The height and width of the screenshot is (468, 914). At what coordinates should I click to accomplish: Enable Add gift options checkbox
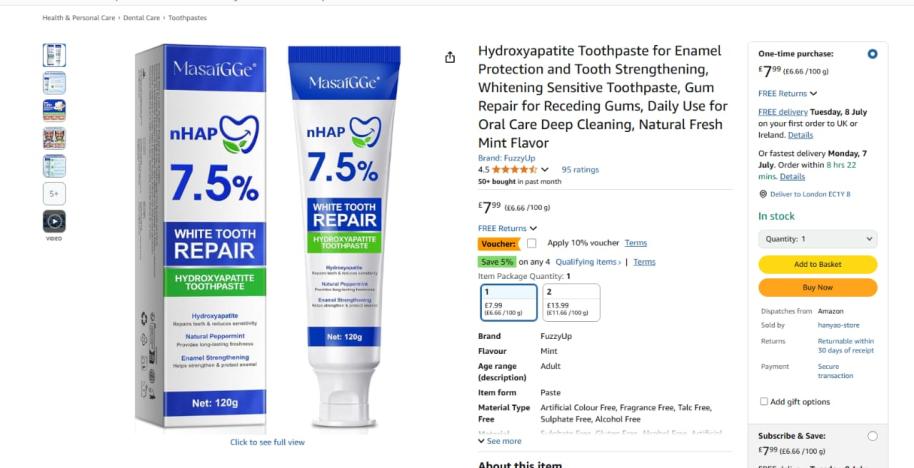point(764,402)
